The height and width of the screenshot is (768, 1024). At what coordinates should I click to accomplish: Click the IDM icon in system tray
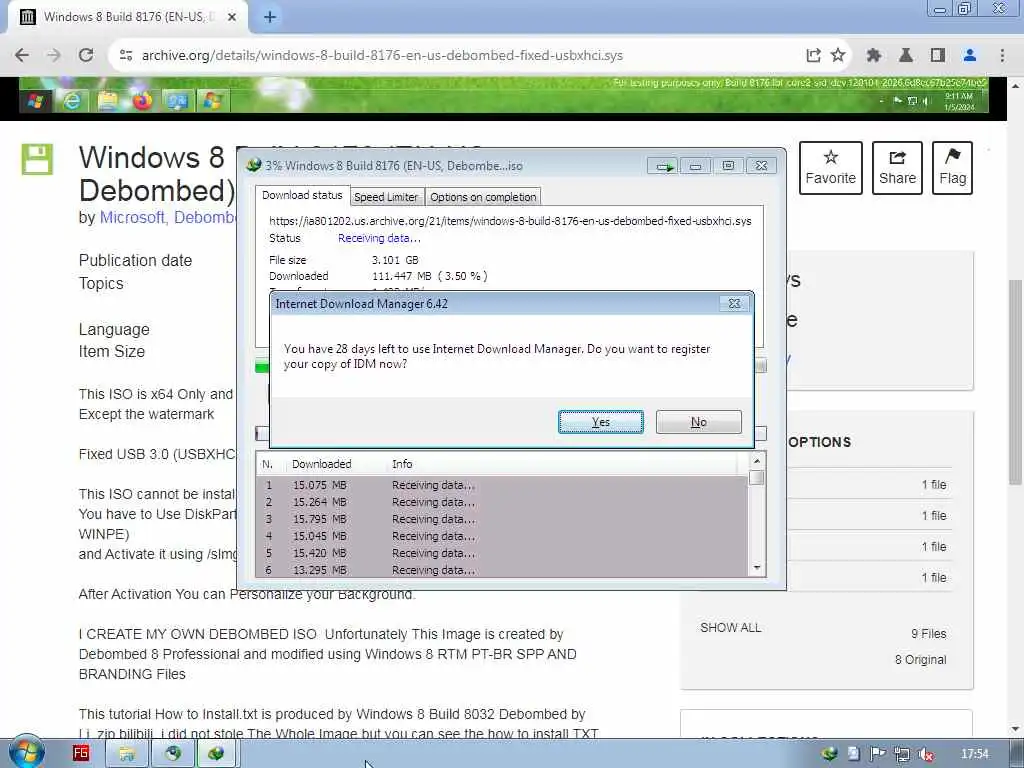829,754
